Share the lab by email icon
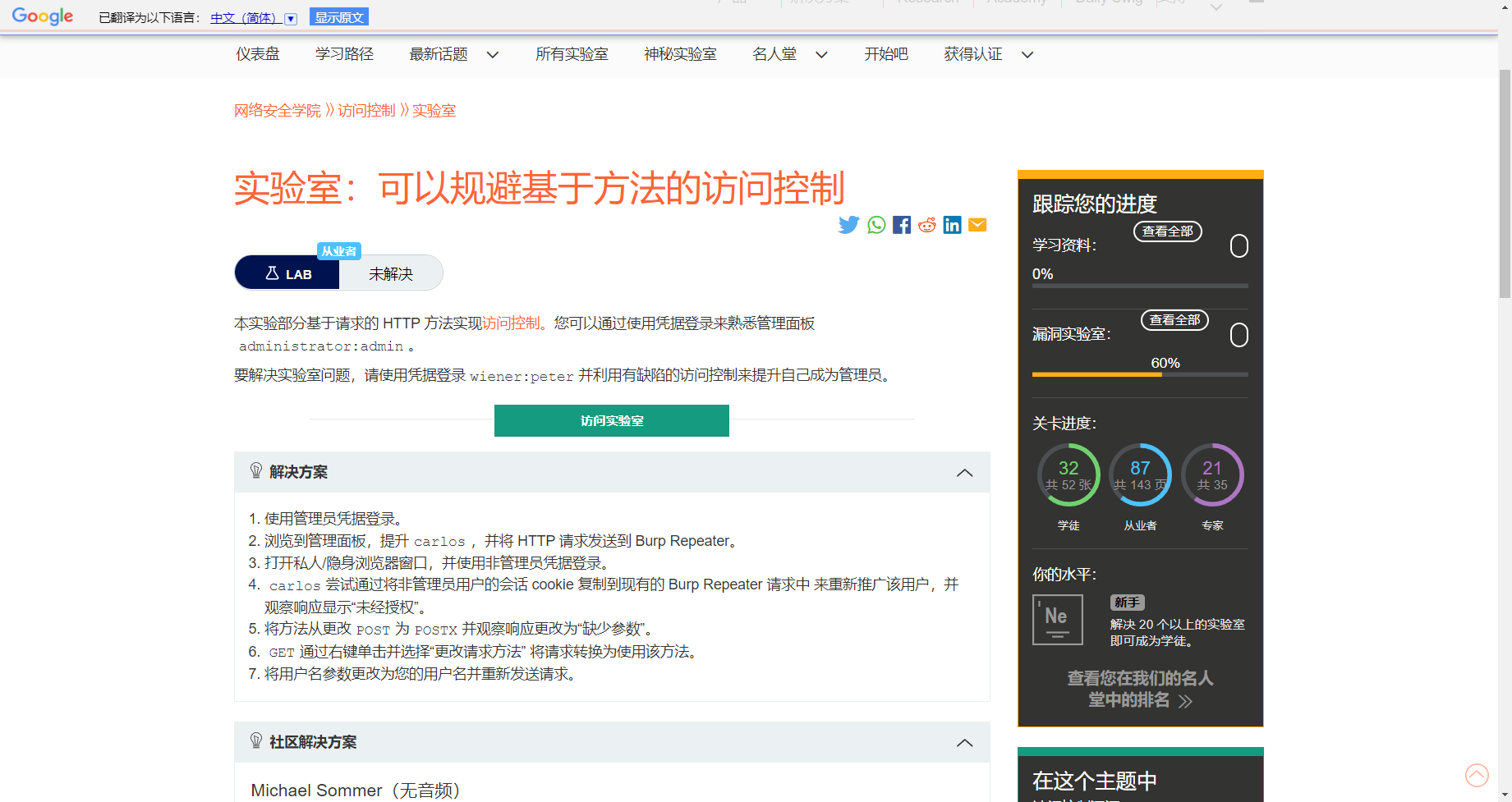The image size is (1512, 802). (x=977, y=225)
